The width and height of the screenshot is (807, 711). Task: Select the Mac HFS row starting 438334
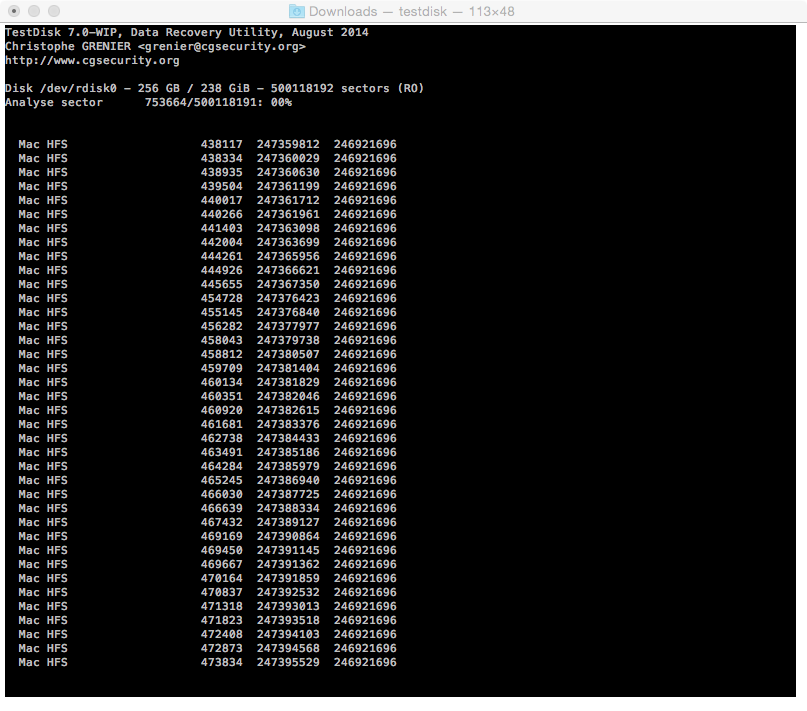(x=207, y=158)
